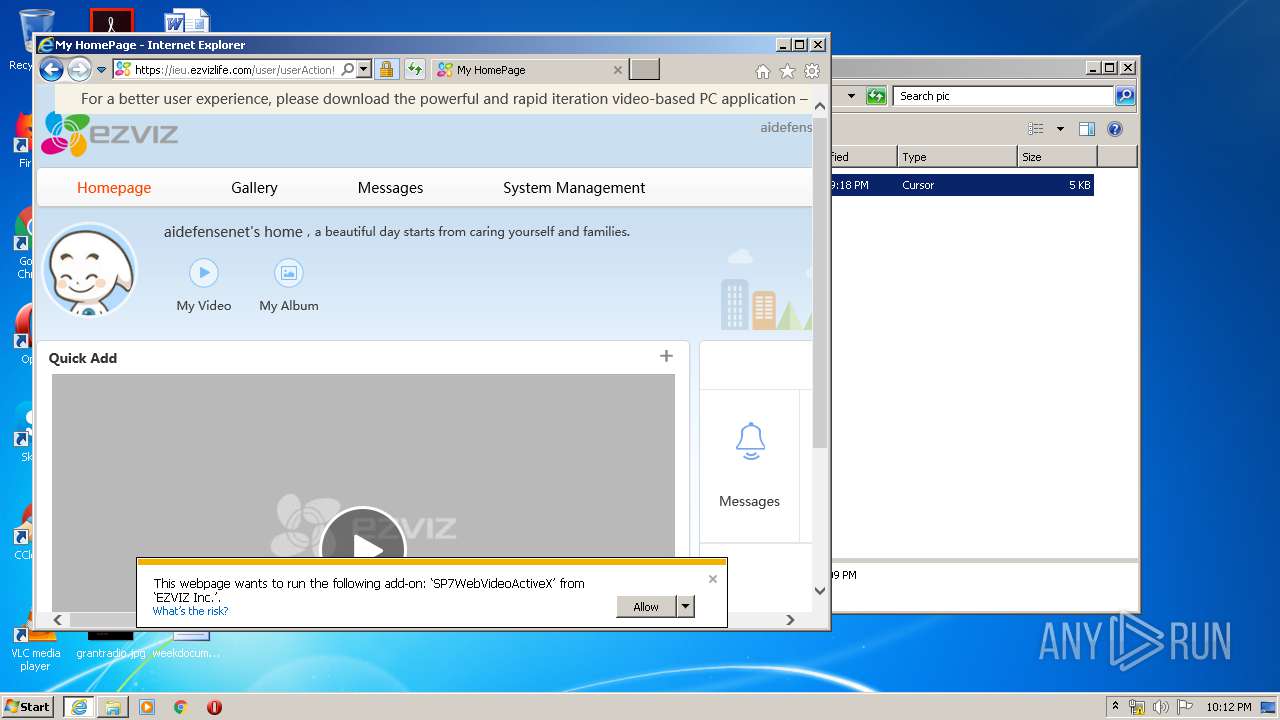Change view icon in Explorer window
The height and width of the screenshot is (720, 1280).
point(1036,129)
